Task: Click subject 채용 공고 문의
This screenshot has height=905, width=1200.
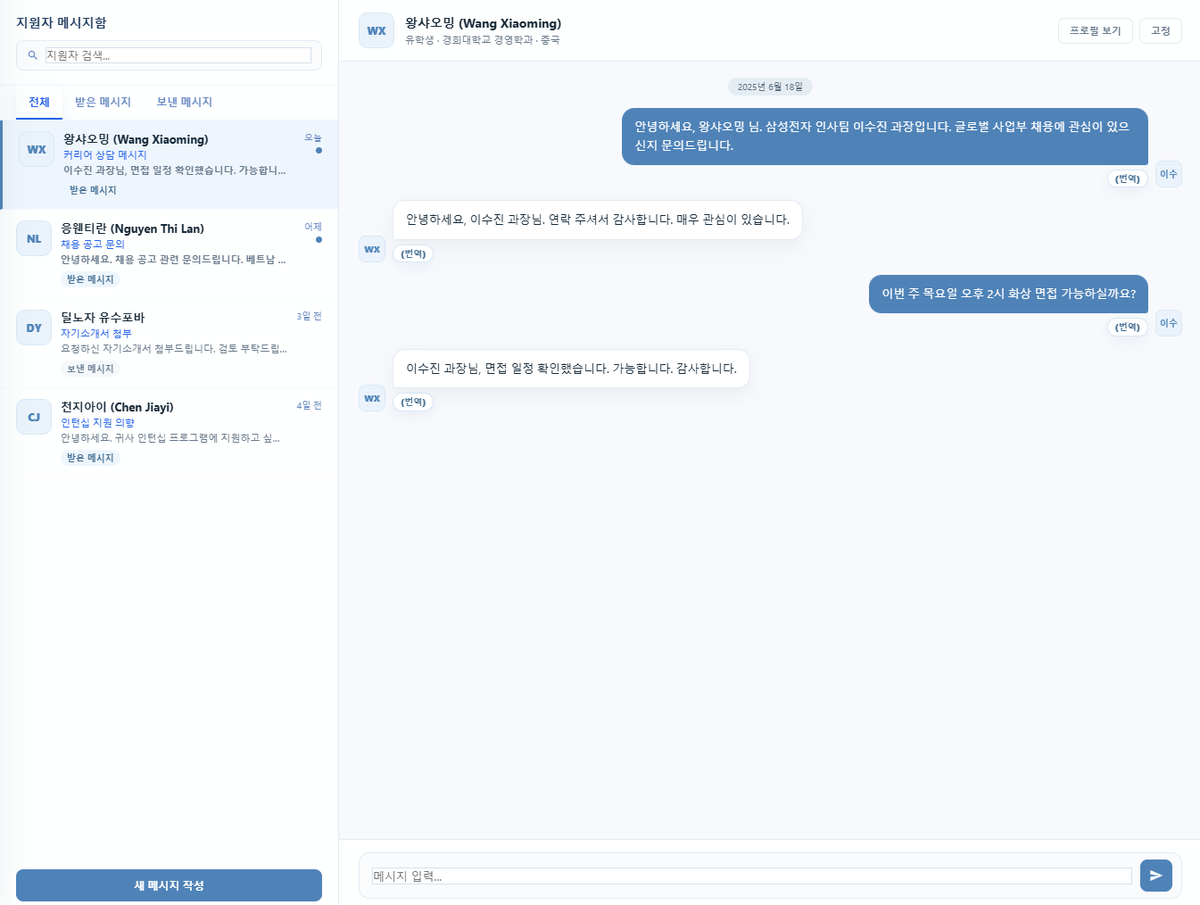Action: click(x=93, y=244)
